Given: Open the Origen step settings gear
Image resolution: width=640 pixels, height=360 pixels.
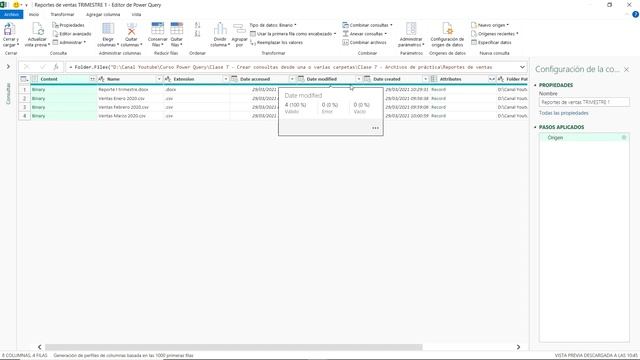Looking at the screenshot, I should (x=624, y=138).
